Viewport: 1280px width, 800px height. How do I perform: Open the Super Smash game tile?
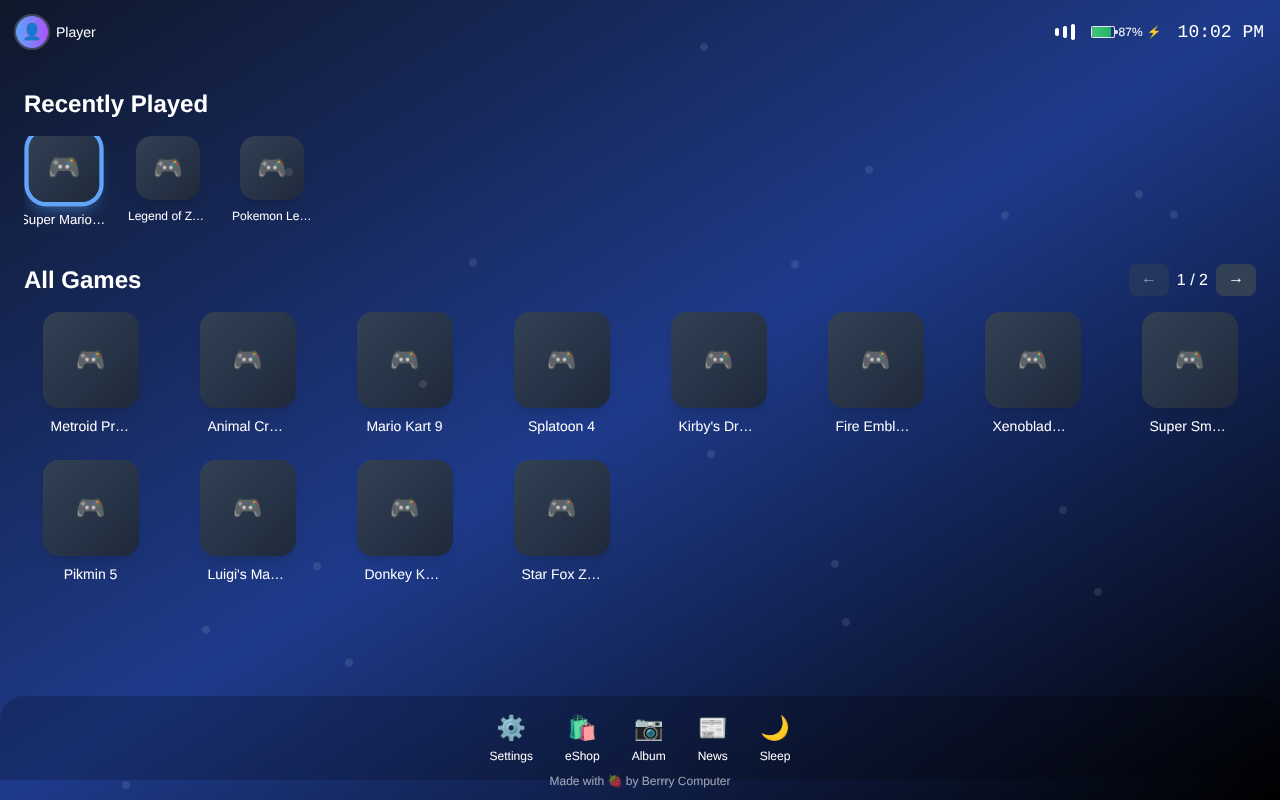tap(1190, 360)
